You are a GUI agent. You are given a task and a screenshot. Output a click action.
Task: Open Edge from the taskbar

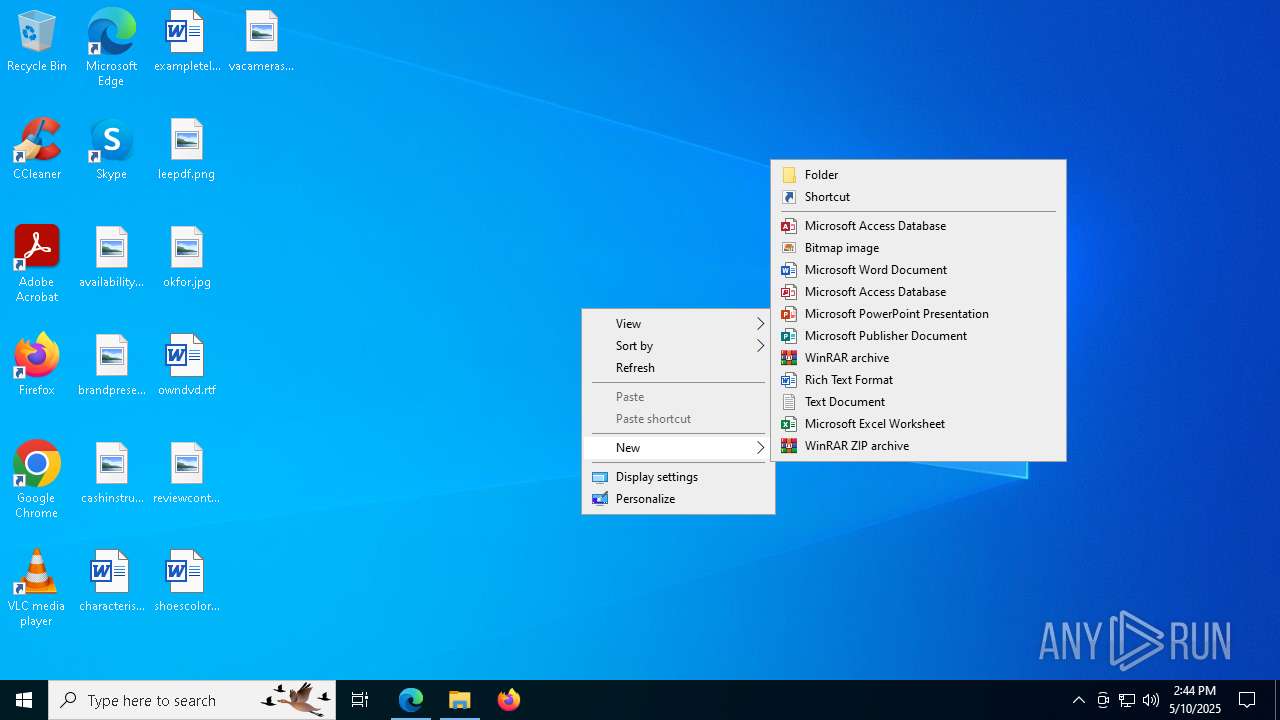(x=411, y=700)
